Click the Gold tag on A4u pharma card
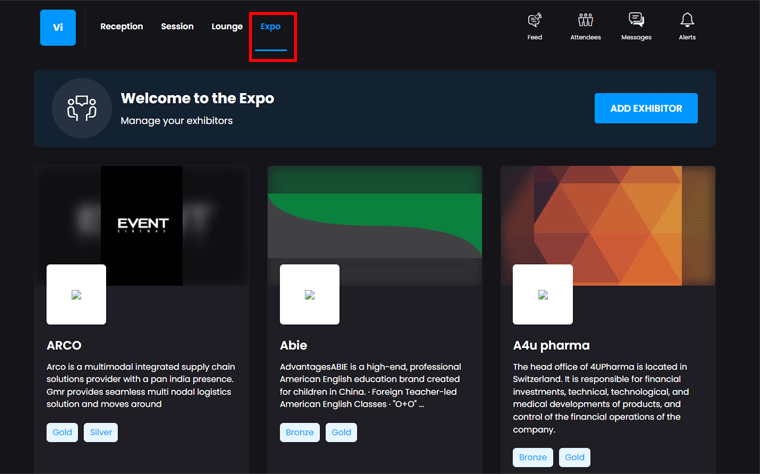 coord(574,457)
